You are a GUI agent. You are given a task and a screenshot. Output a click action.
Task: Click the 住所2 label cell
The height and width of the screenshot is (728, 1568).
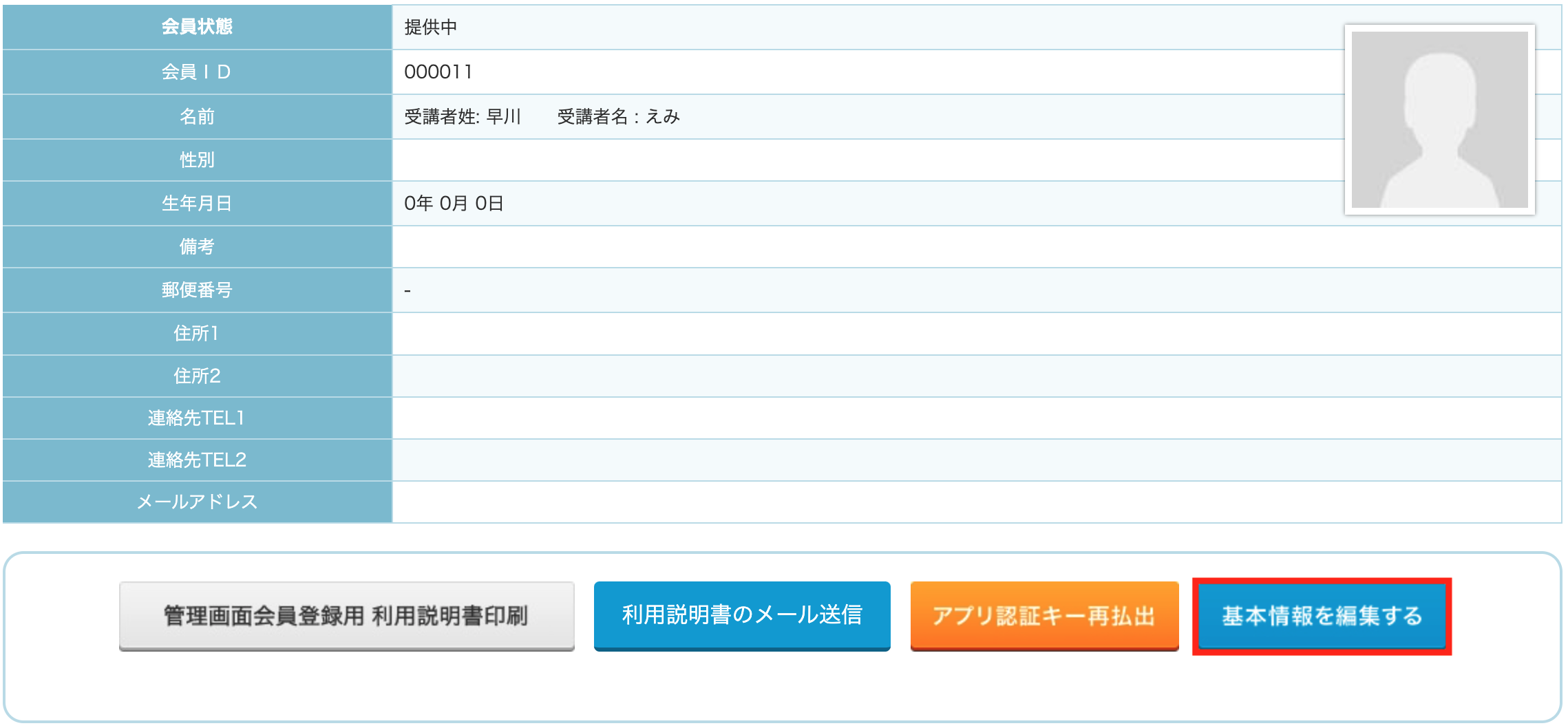tap(197, 376)
